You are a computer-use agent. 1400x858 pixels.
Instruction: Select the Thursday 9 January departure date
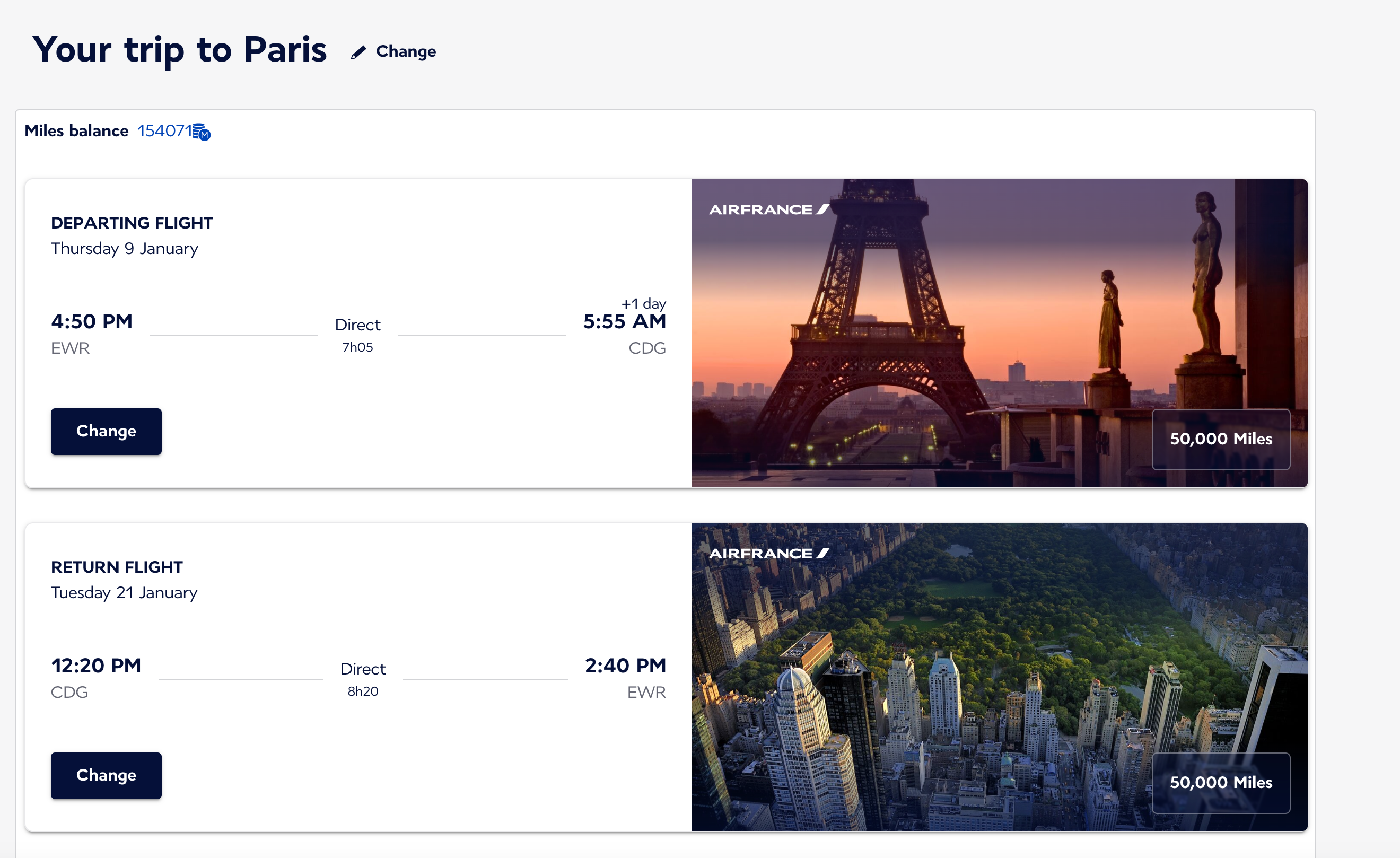(x=125, y=249)
